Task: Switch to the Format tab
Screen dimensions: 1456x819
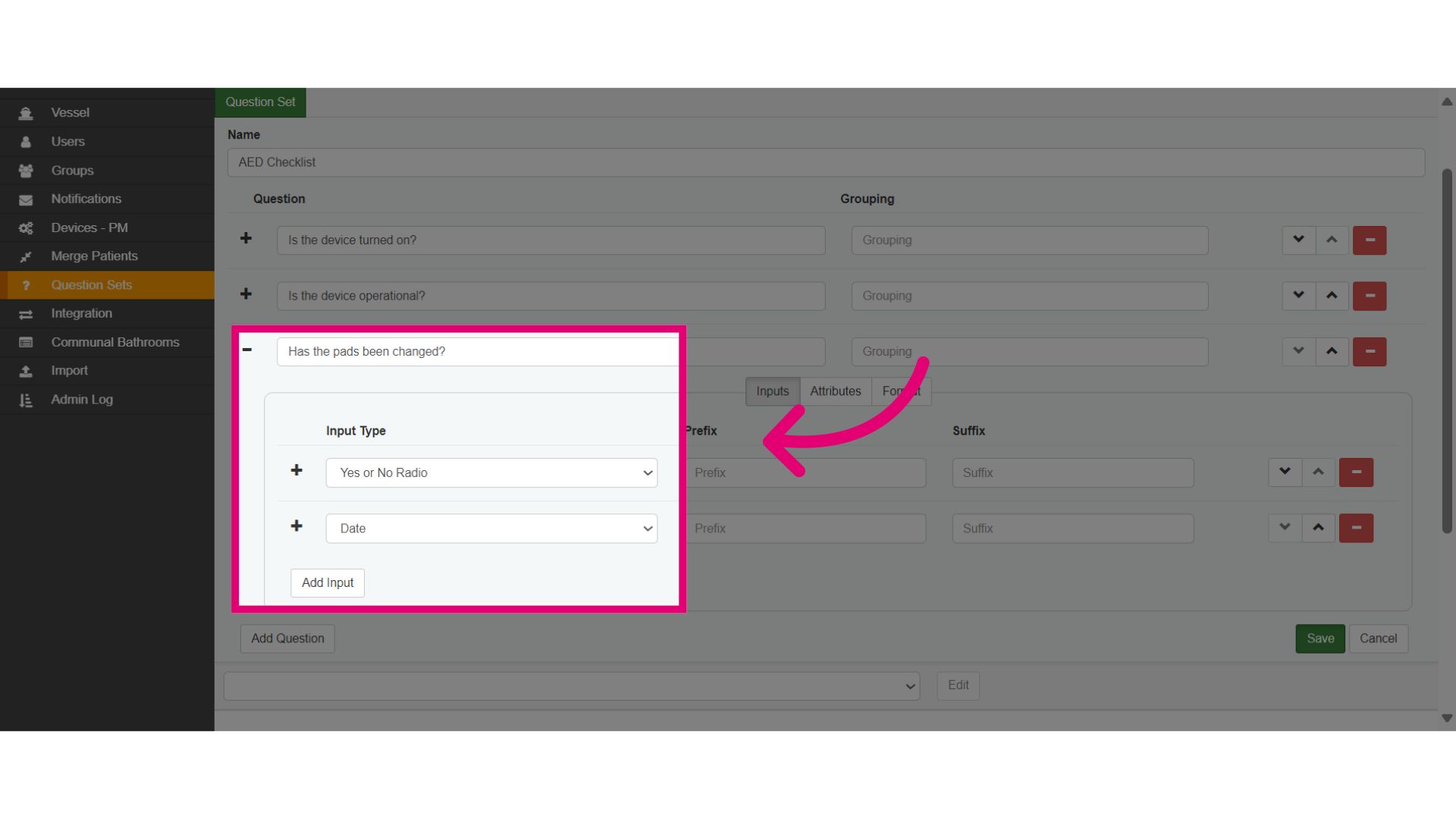Action: click(x=901, y=391)
